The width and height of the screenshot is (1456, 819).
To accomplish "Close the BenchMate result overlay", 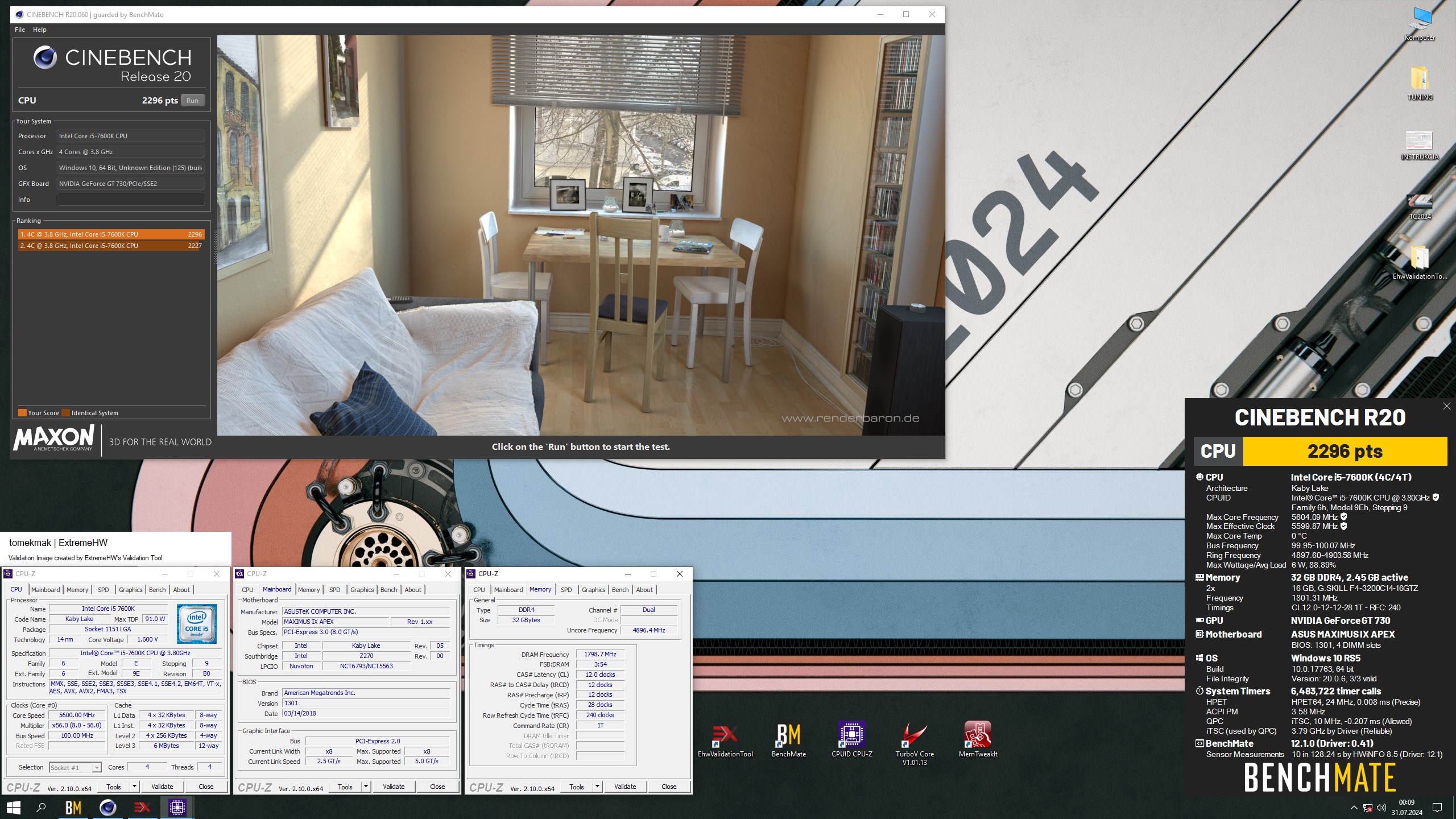I will pyautogui.click(x=1446, y=406).
